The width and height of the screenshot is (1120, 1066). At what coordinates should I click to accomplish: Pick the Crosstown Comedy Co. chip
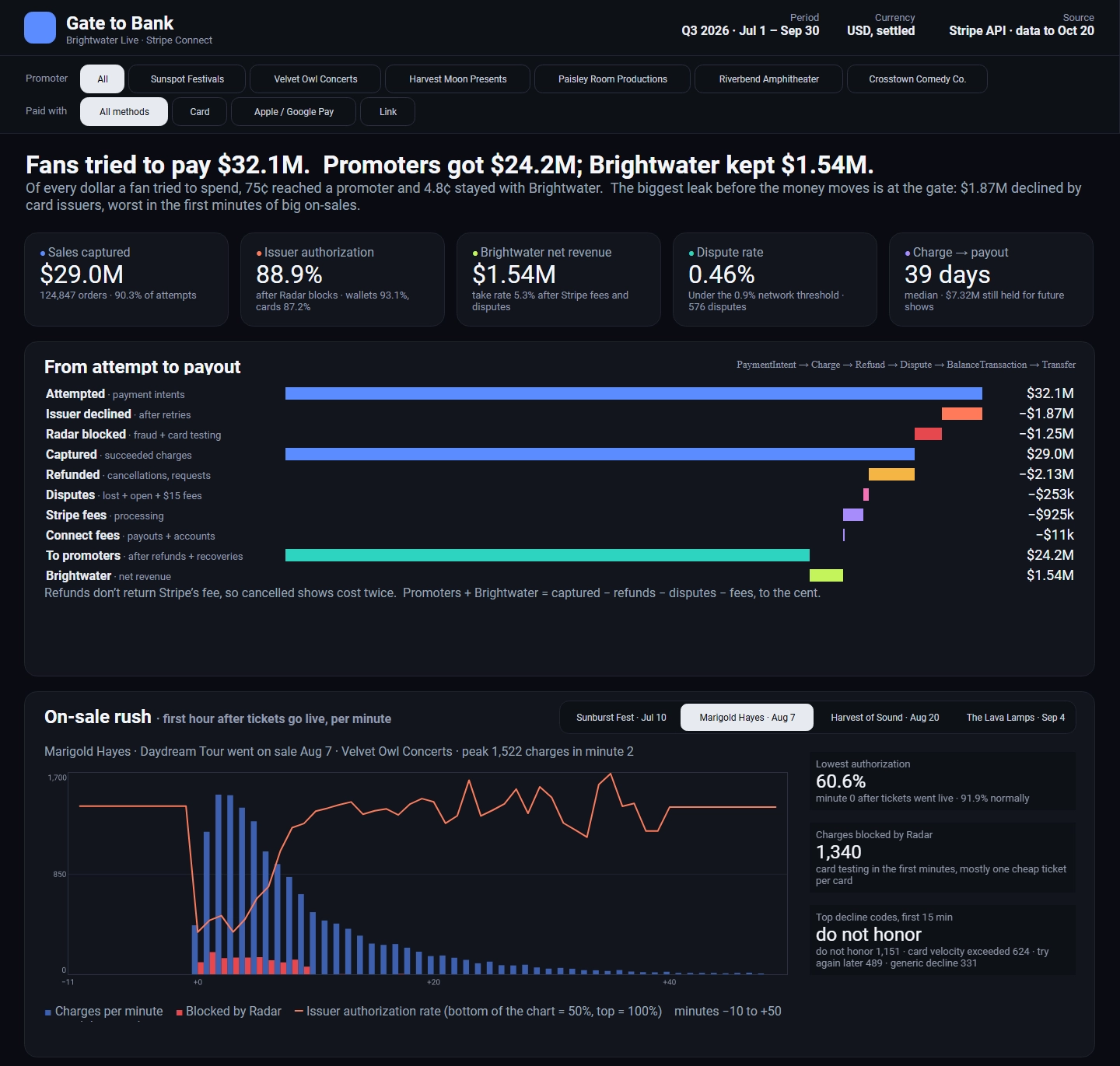(918, 79)
